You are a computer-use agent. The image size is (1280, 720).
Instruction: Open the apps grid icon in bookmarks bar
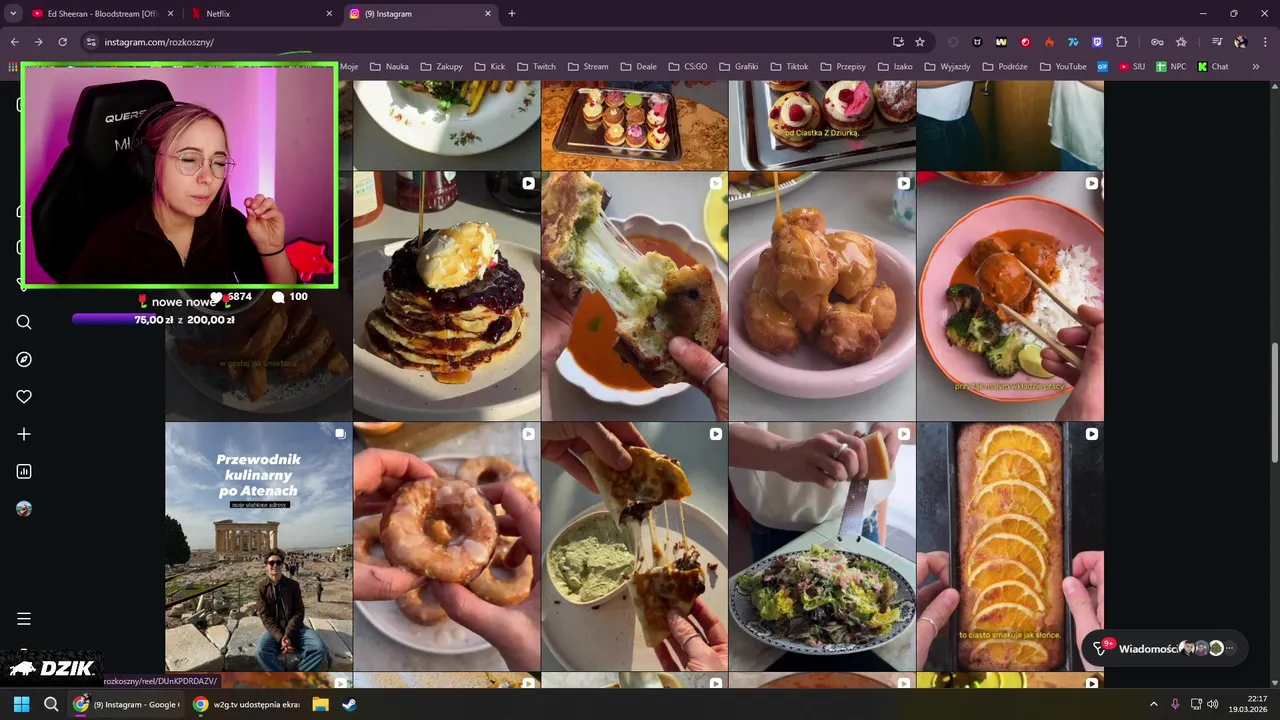tap(13, 67)
